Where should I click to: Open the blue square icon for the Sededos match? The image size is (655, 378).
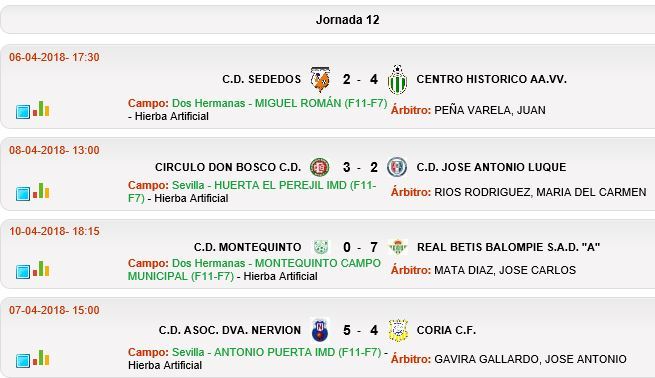23,112
